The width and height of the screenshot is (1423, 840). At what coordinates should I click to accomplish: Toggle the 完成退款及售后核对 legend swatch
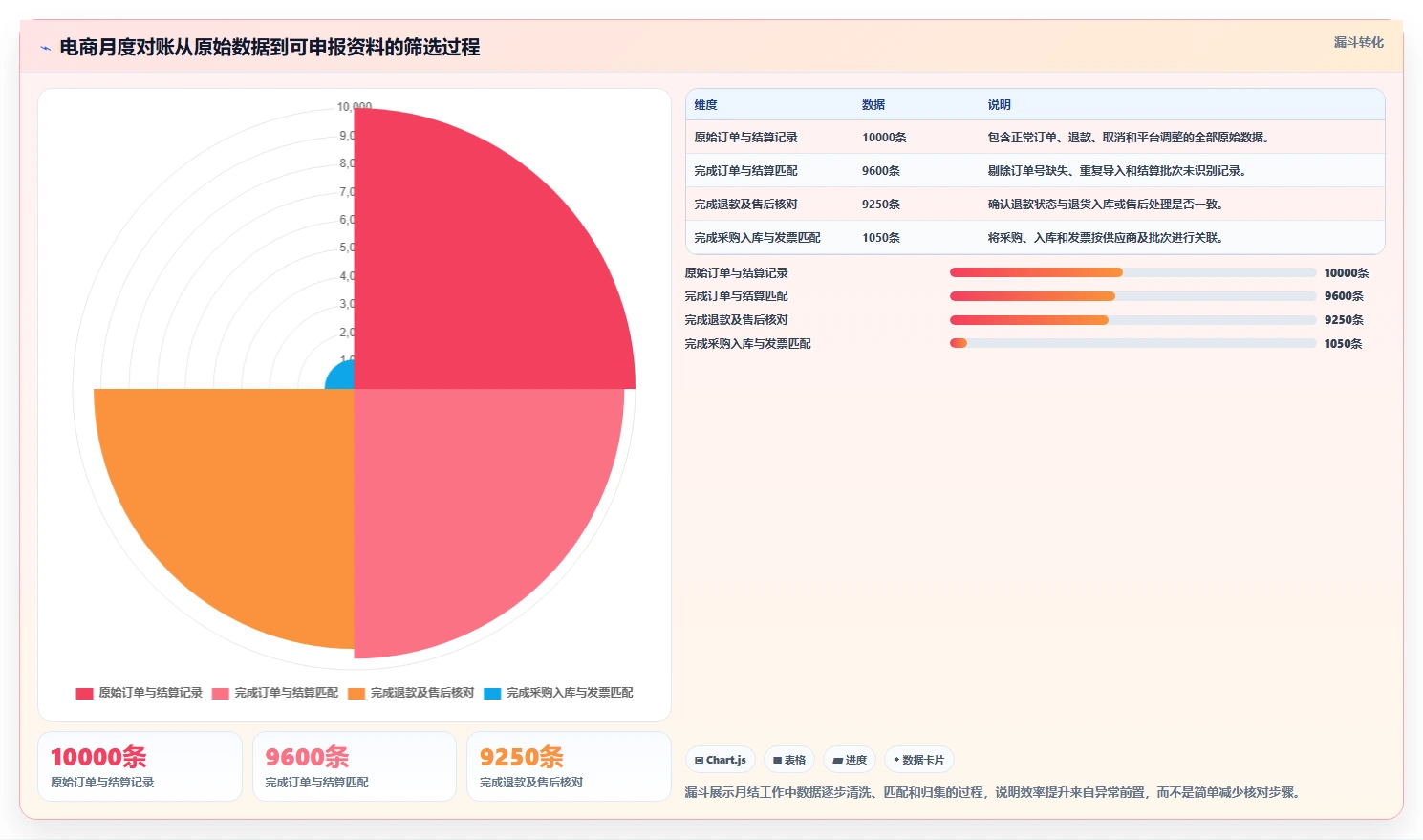pyautogui.click(x=356, y=693)
